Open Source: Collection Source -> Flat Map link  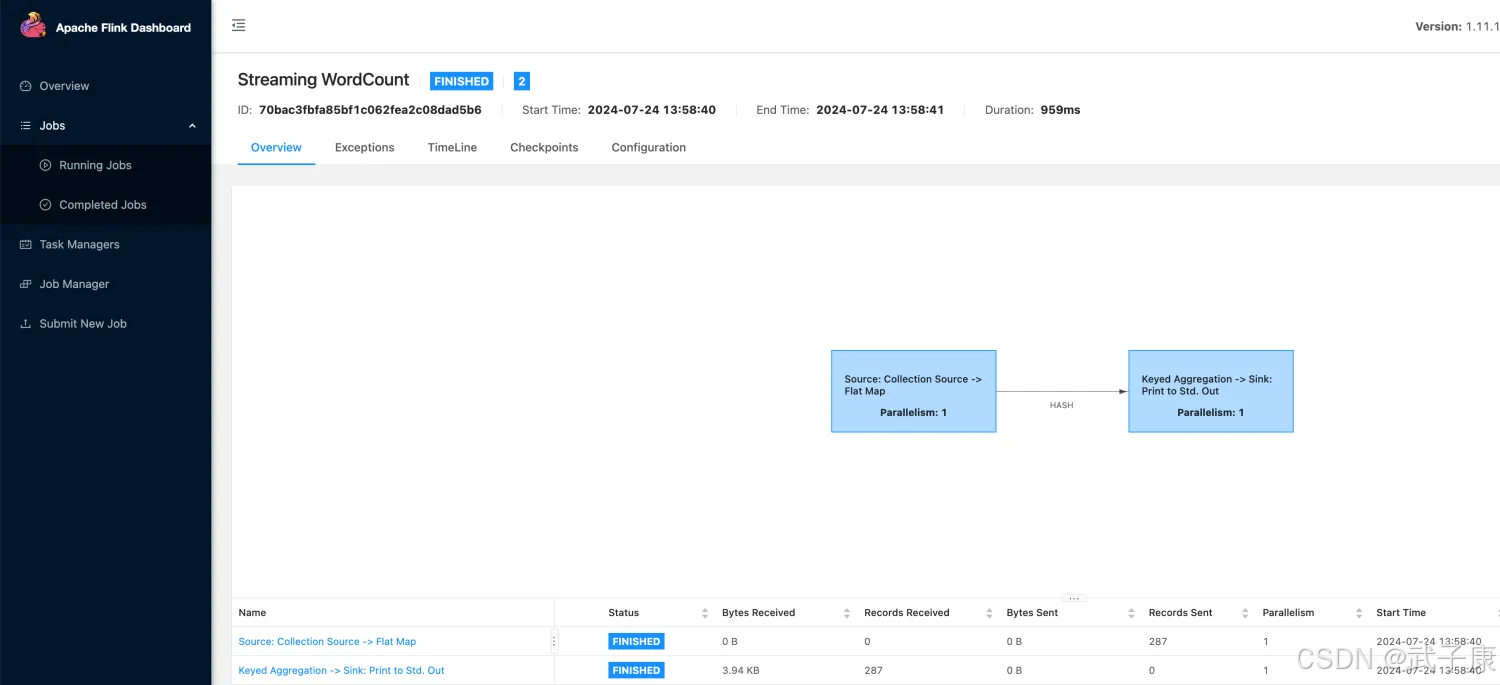[x=327, y=642]
